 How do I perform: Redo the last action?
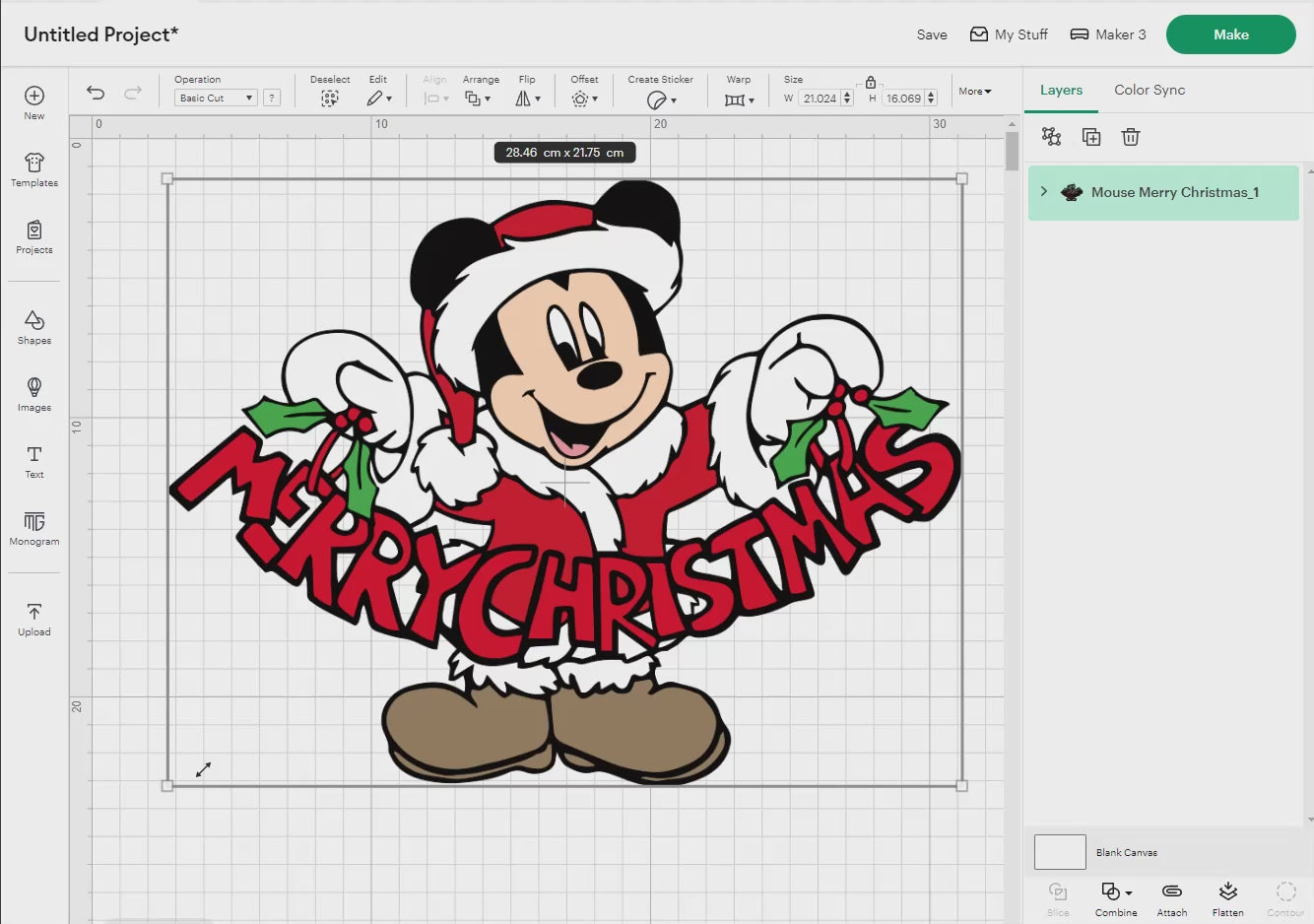pos(132,93)
